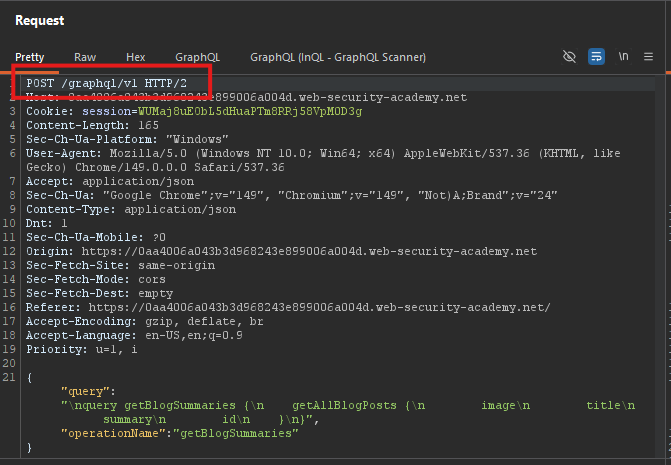Click the Accept-Encoding: gzip, deflate, br header
Image resolution: width=671 pixels, height=465 pixels.
145,321
